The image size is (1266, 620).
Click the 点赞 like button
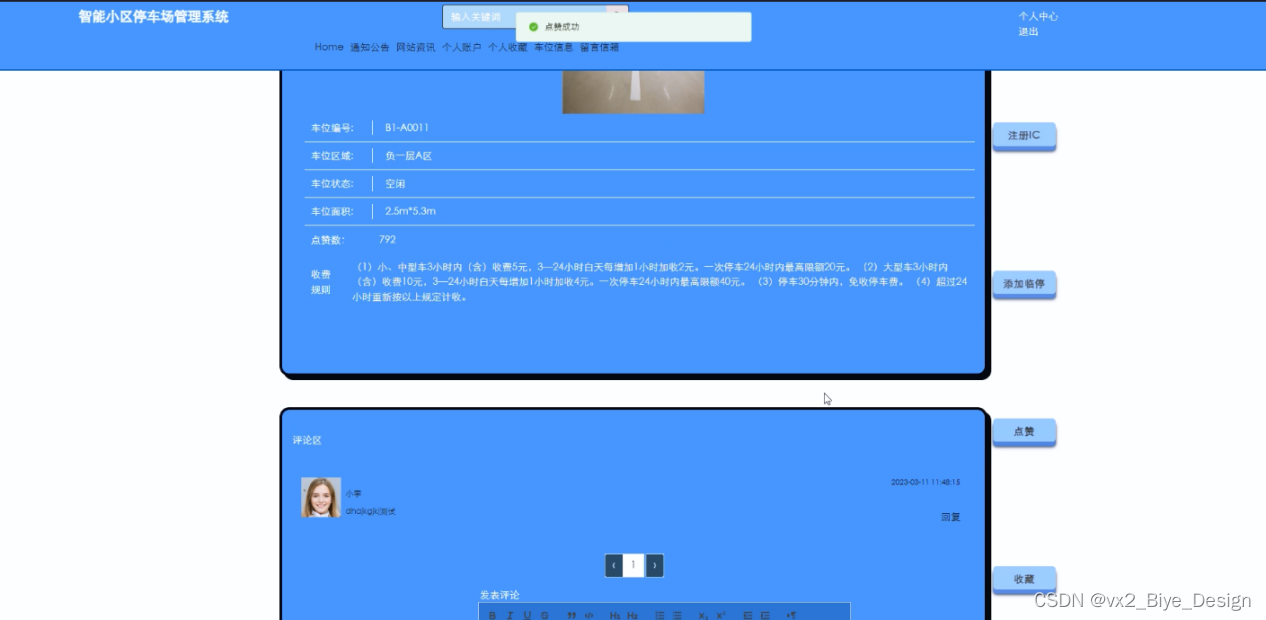[x=1024, y=432]
